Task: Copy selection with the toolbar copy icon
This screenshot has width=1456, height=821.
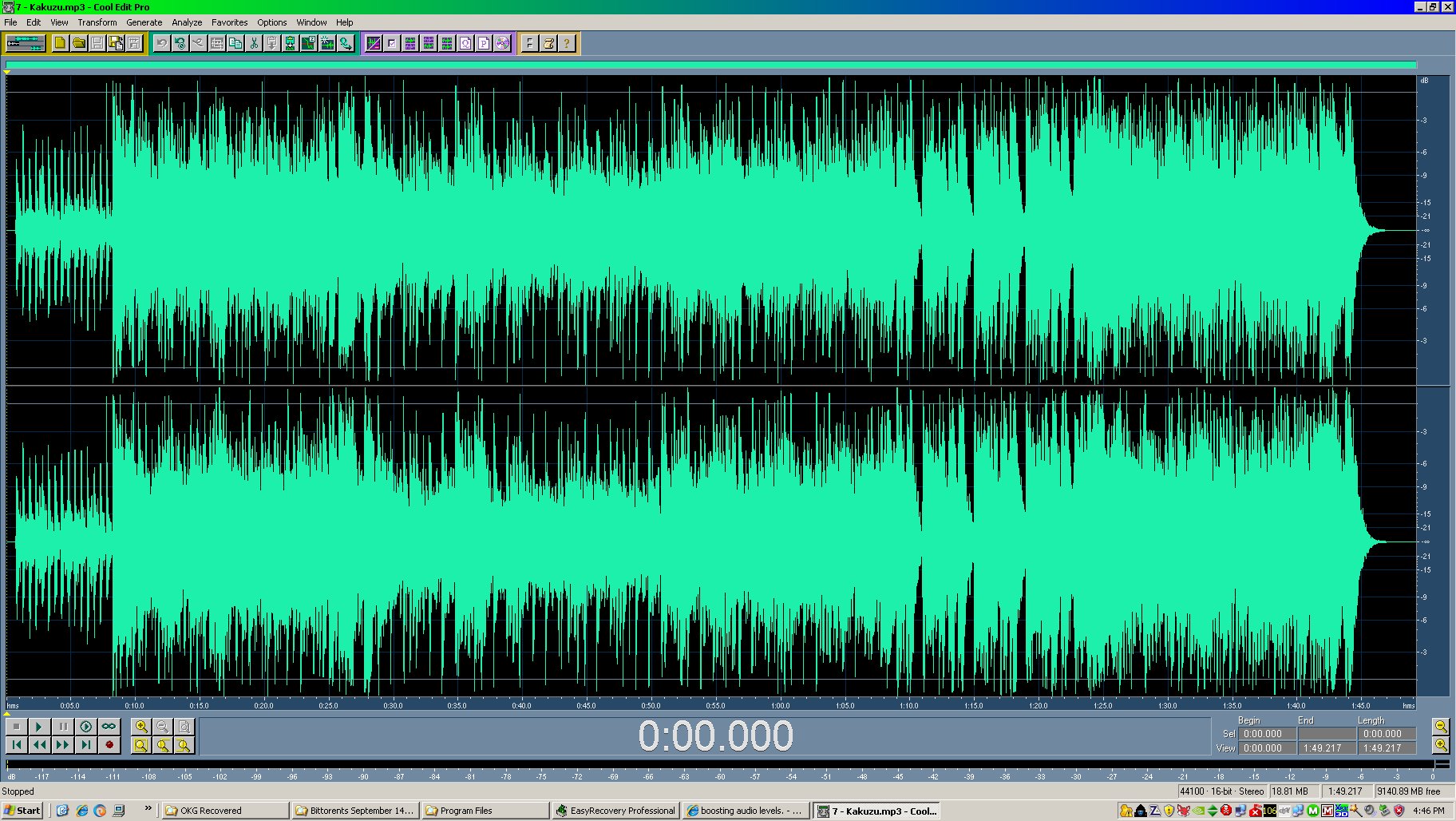Action: point(235,43)
